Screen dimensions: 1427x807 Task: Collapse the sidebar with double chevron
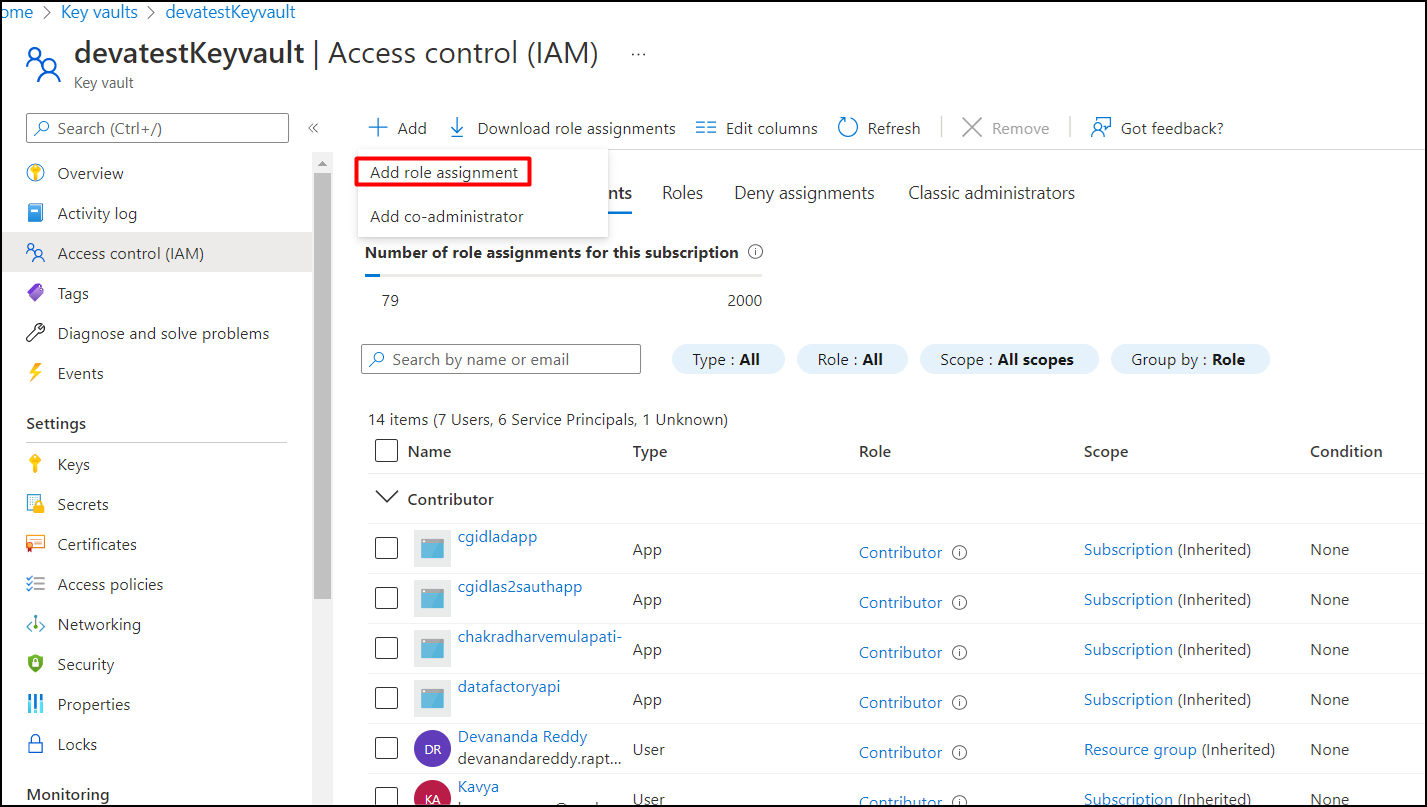point(313,128)
